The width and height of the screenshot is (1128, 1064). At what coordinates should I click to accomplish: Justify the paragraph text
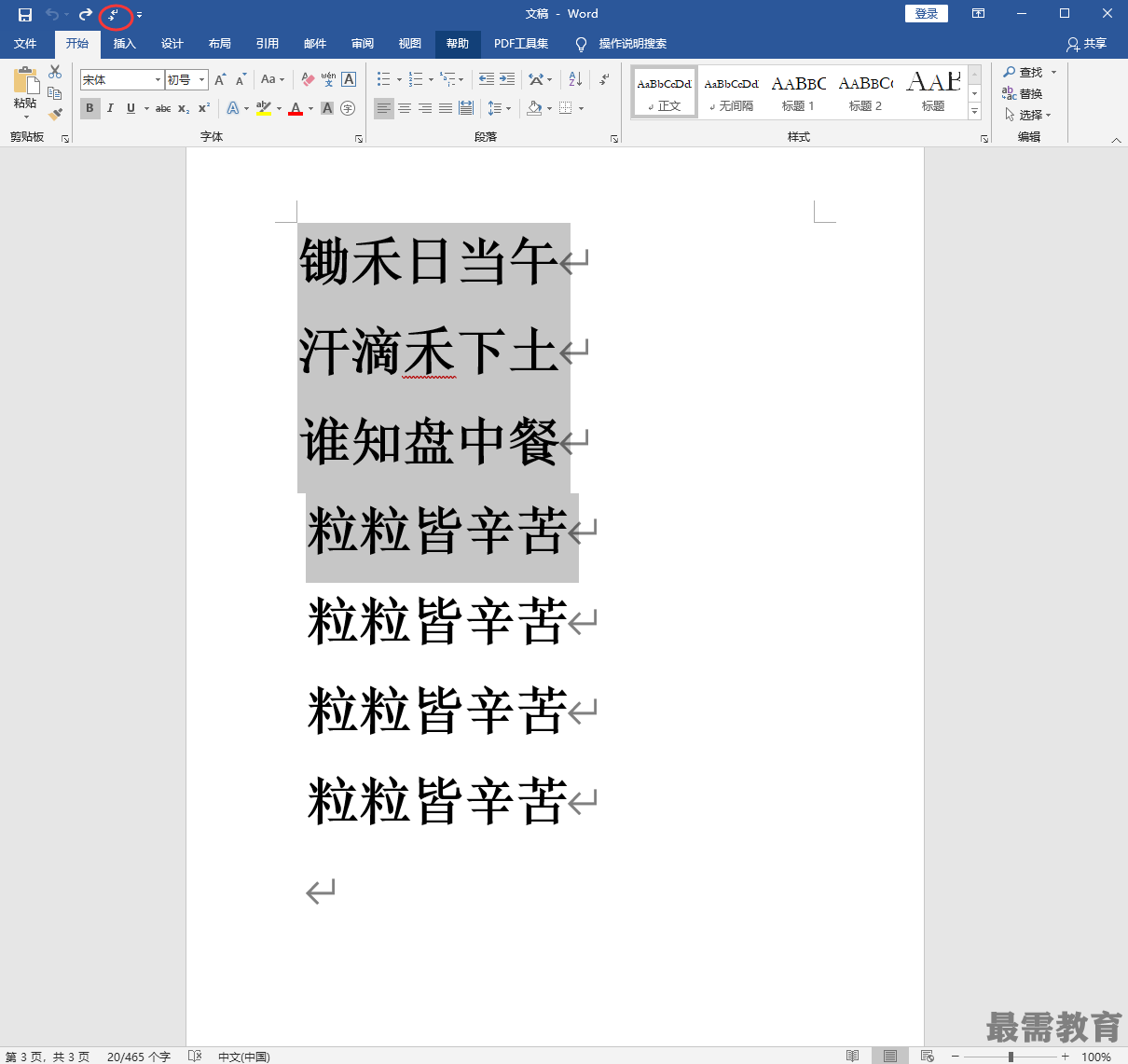(x=446, y=108)
